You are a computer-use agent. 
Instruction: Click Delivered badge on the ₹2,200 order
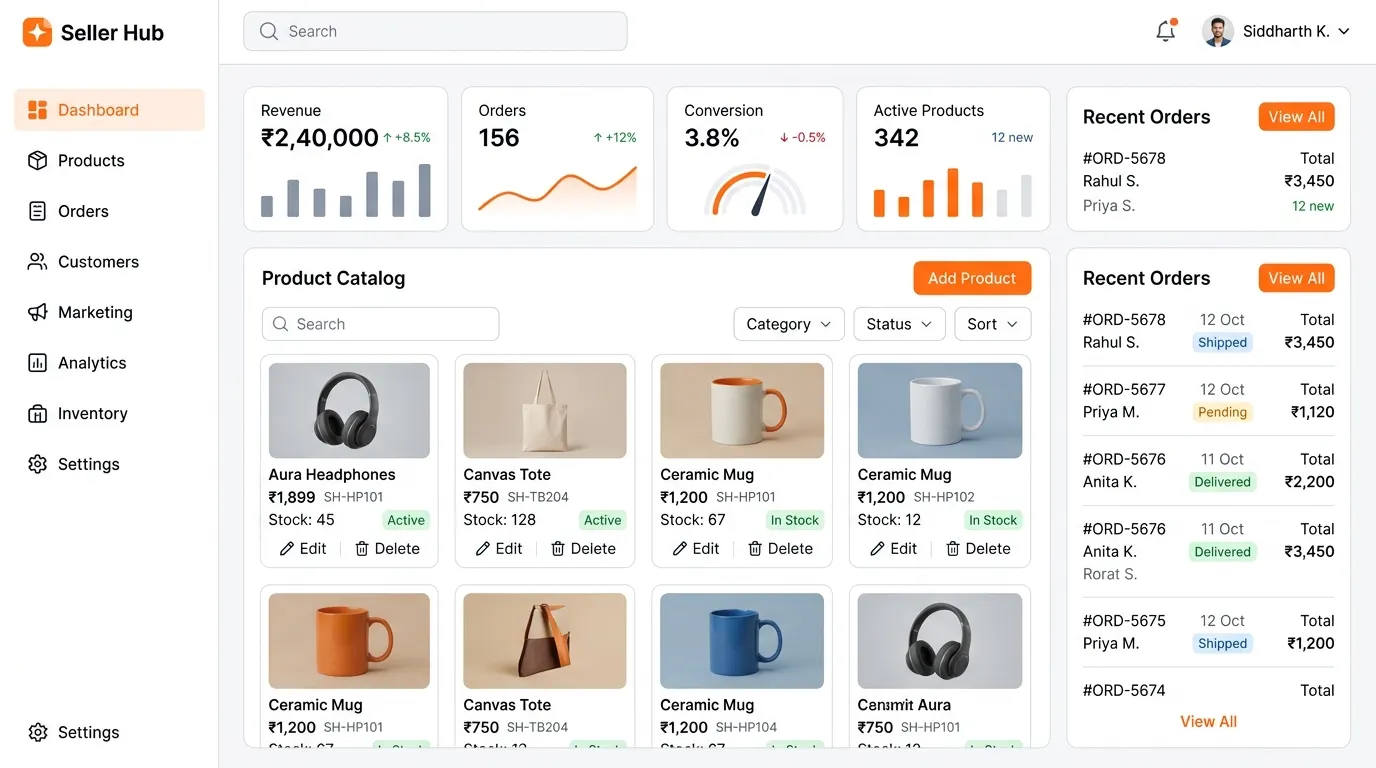(1222, 482)
